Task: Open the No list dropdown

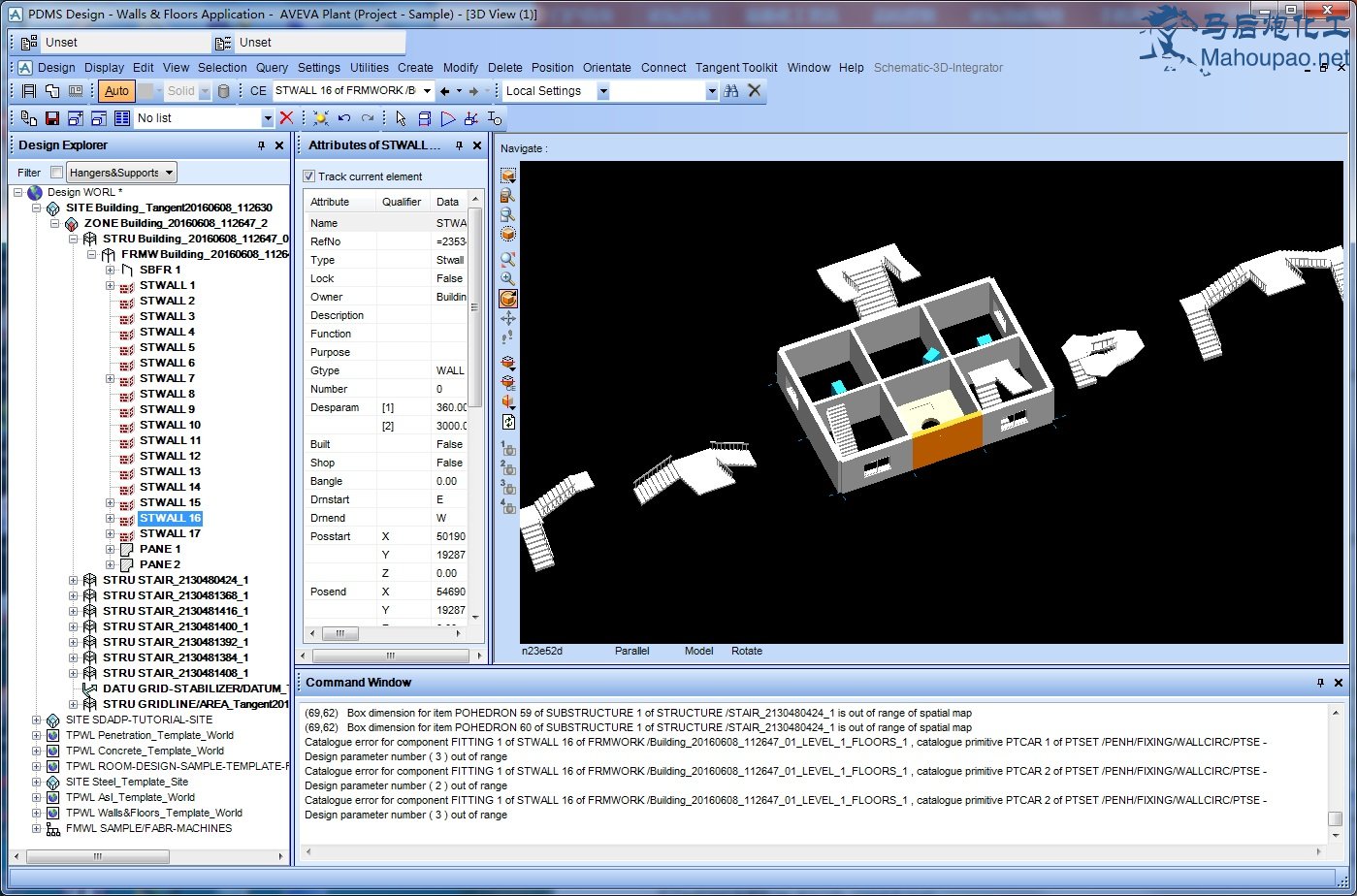Action: point(268,118)
